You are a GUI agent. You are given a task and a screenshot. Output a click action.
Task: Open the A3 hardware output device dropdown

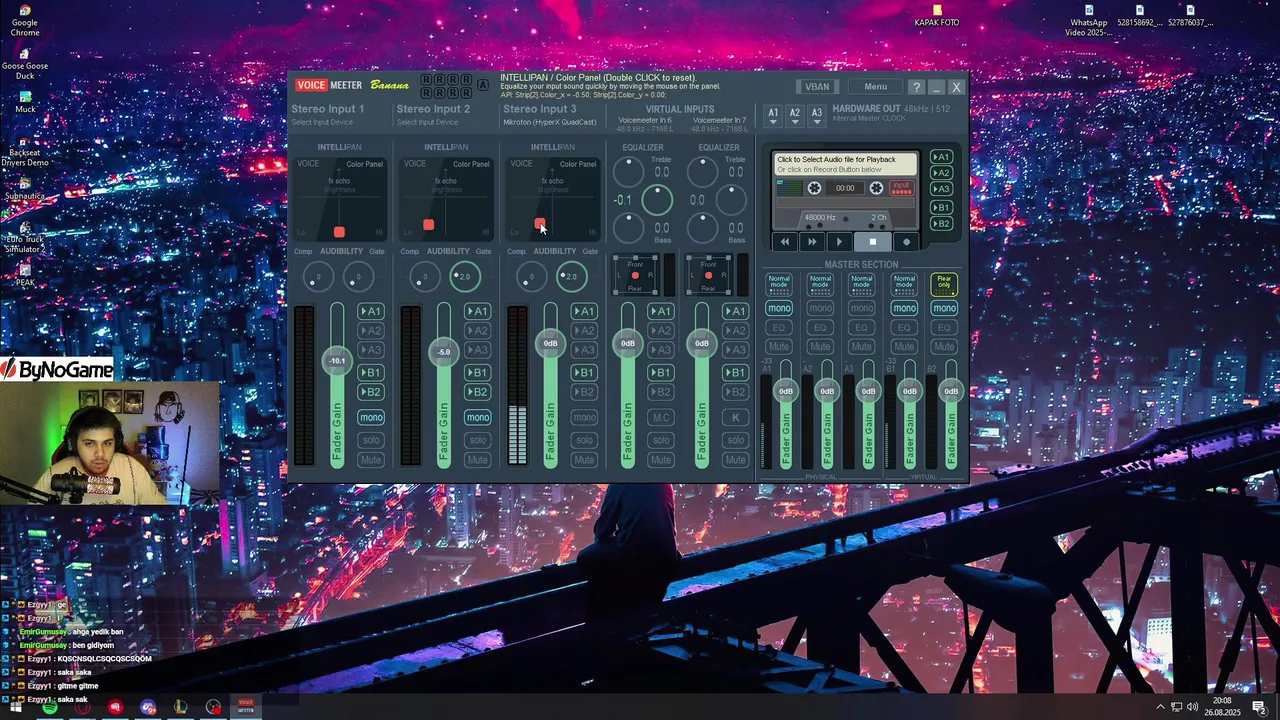click(x=817, y=115)
